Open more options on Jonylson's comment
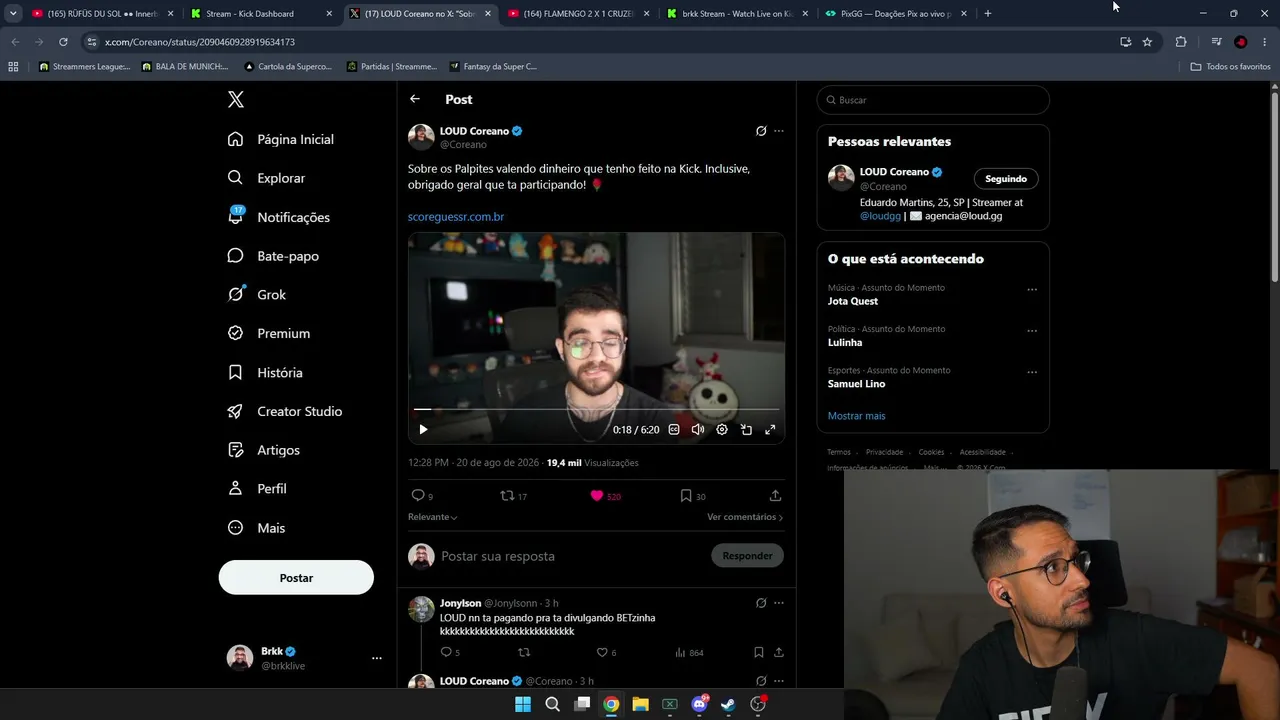 [779, 603]
